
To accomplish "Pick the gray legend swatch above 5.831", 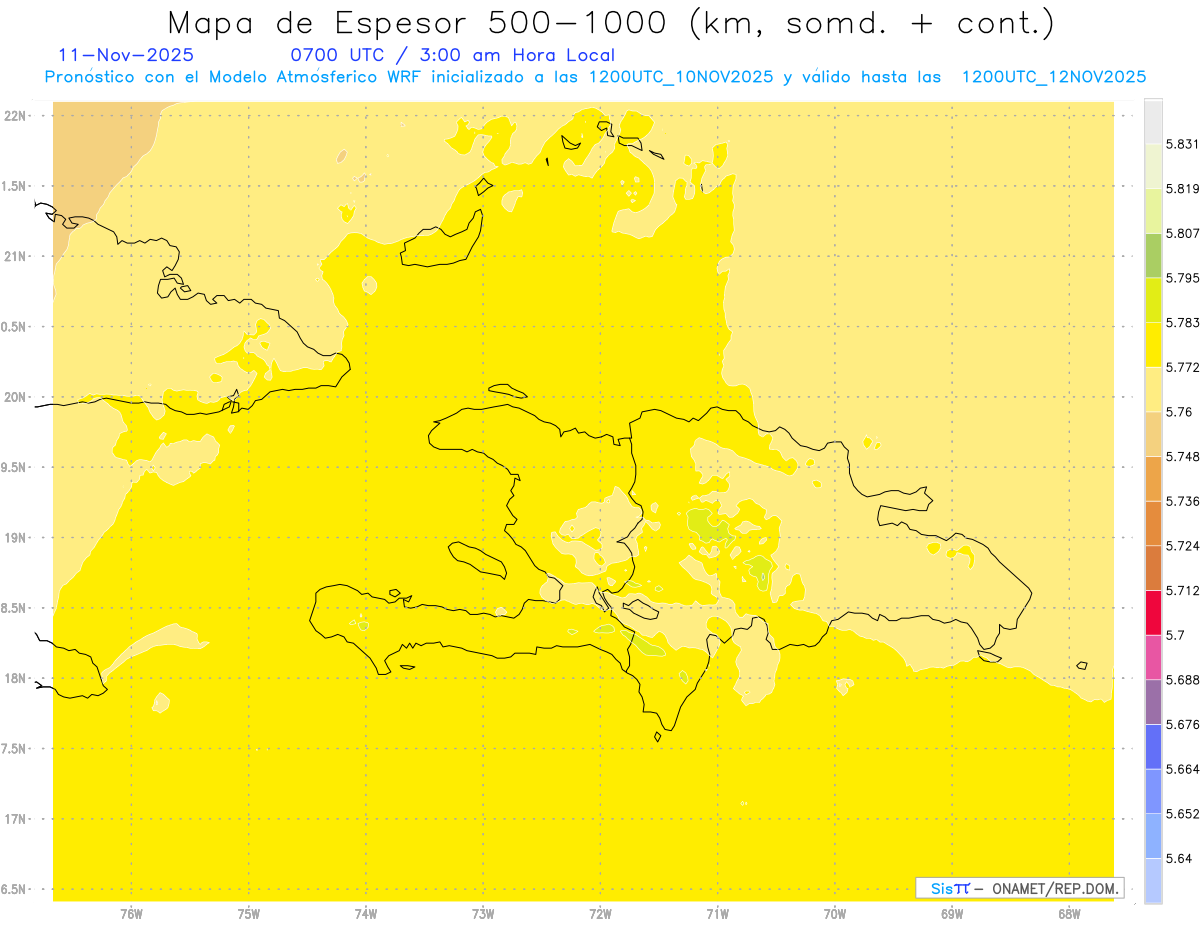I will [x=1153, y=121].
